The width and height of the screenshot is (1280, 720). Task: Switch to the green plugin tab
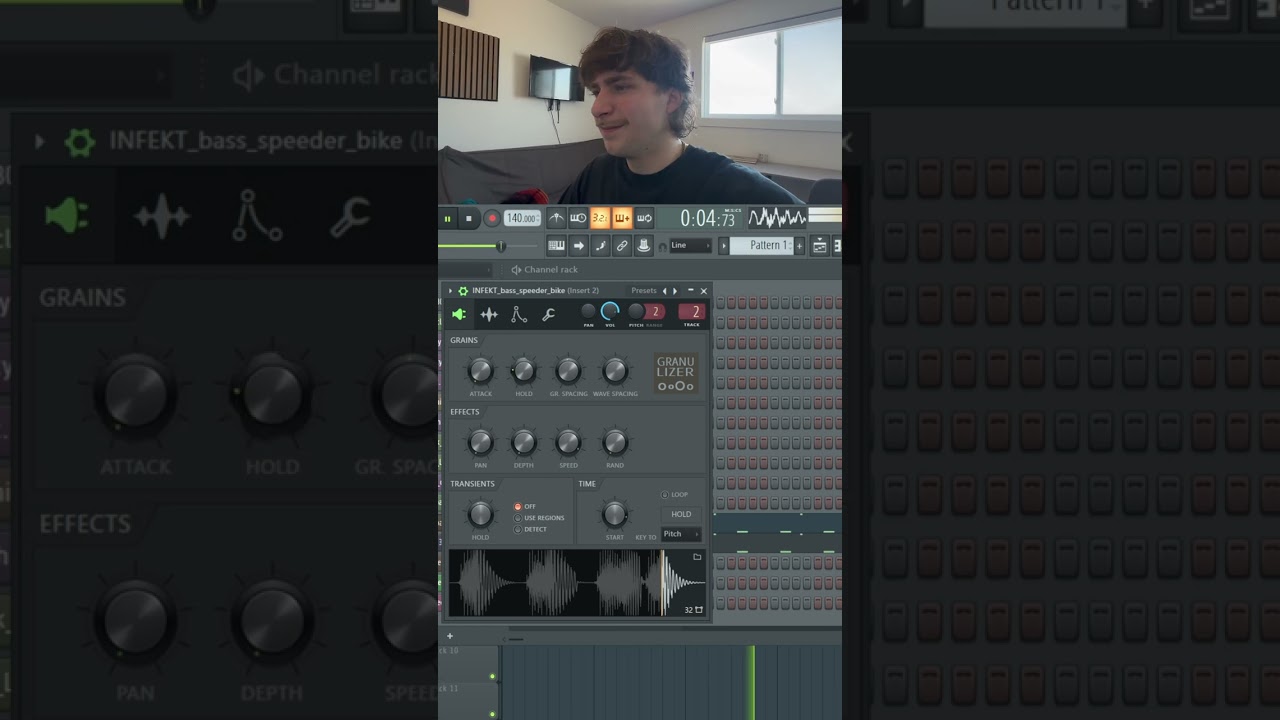(459, 314)
